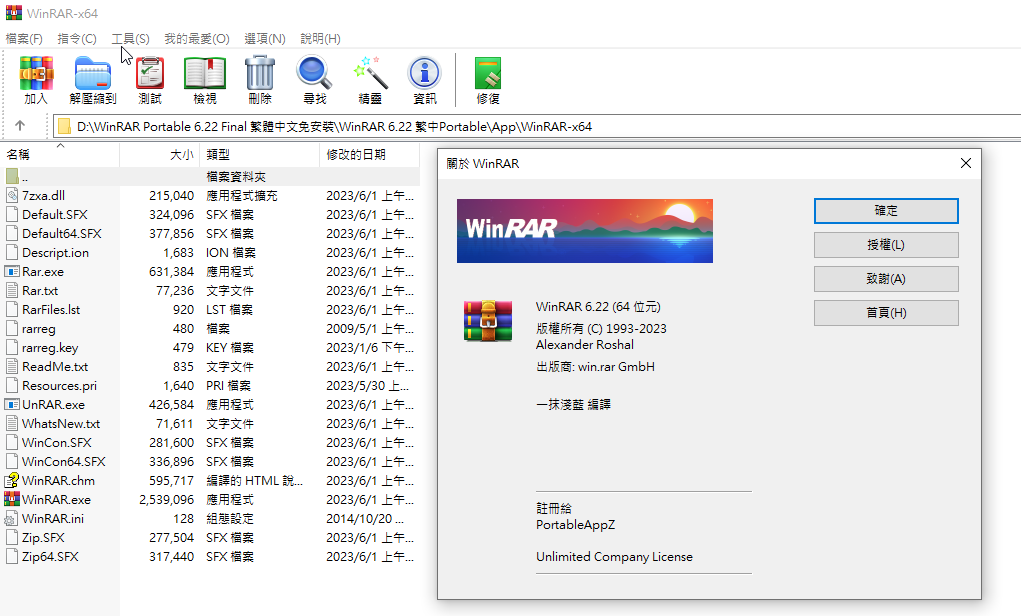This screenshot has height=616, width=1021.
Task: Launch the 精靈 (Wizard) toolbar icon
Action: [x=369, y=80]
